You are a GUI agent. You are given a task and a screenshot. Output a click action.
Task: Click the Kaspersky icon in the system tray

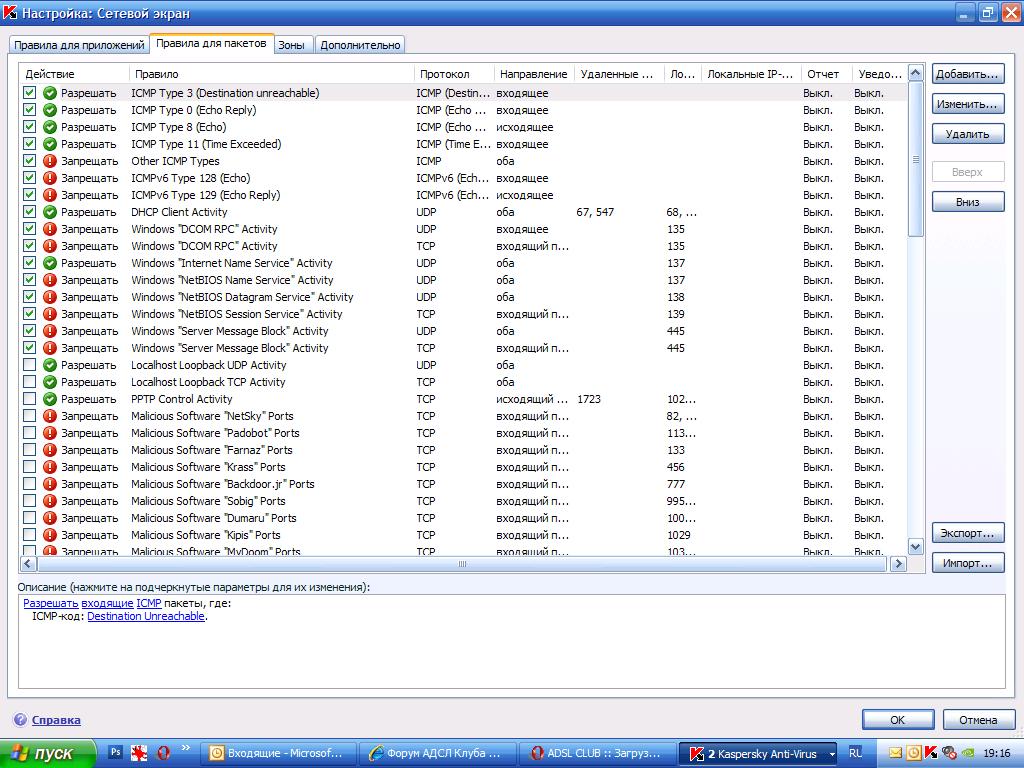pos(931,753)
